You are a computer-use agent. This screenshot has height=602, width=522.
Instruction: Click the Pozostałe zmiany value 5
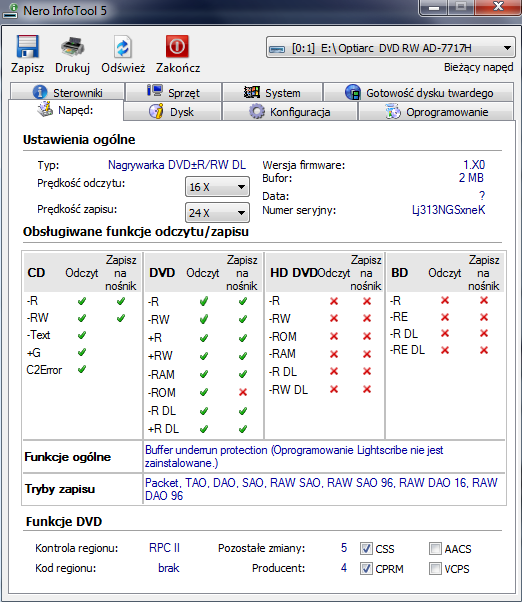[x=344, y=548]
